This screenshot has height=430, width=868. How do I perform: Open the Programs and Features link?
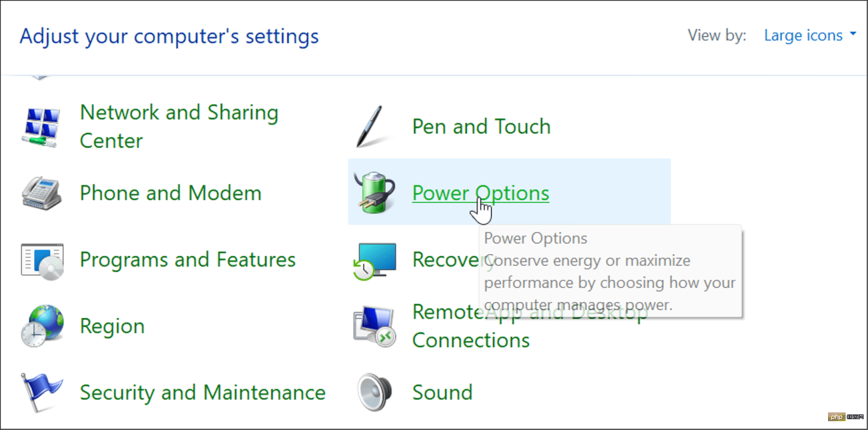tap(187, 260)
